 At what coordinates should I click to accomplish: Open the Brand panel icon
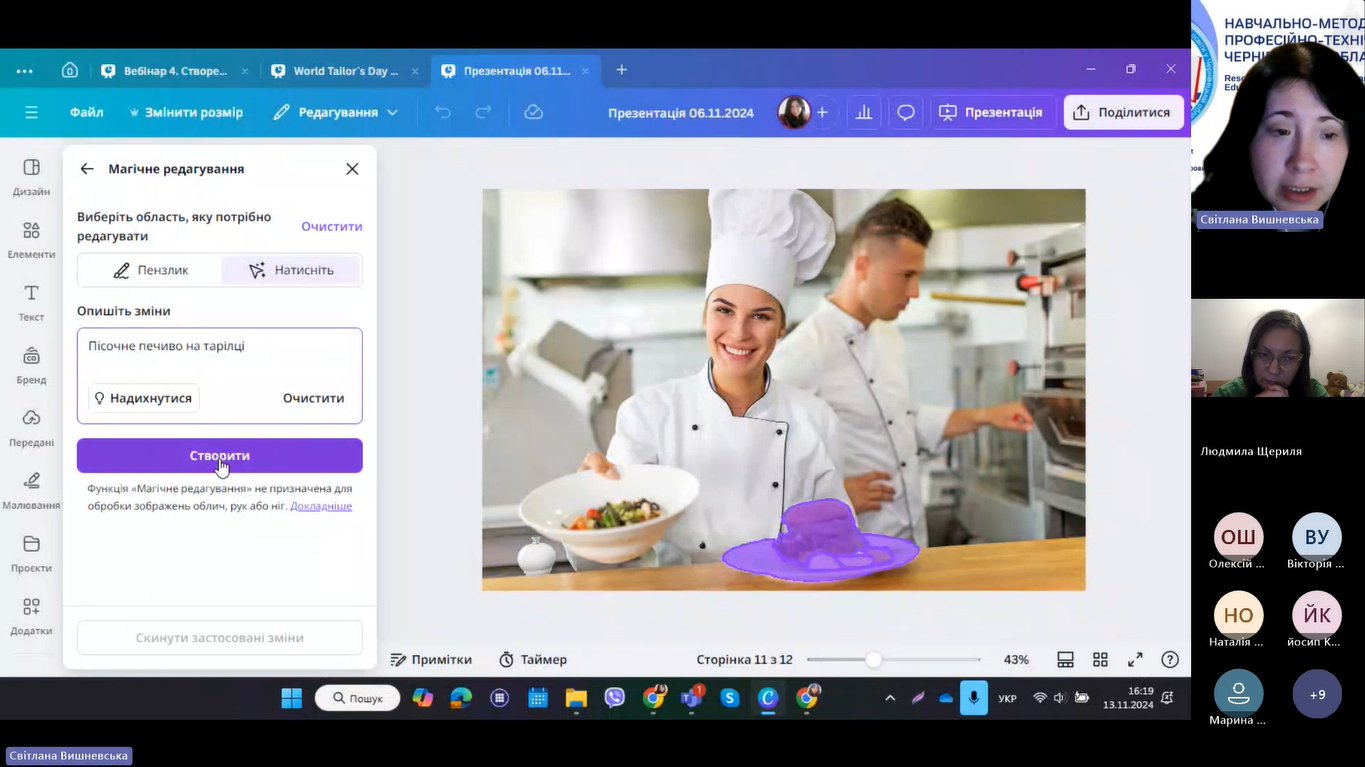[31, 364]
